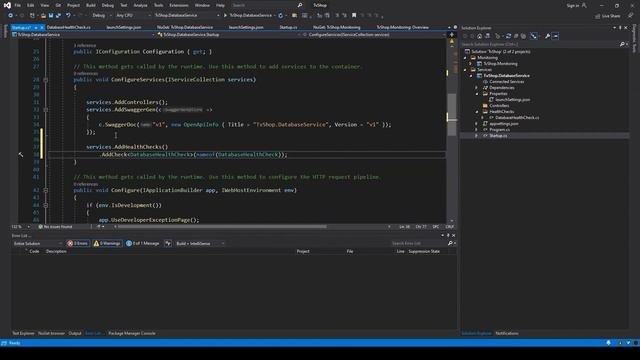Screen dimensions: 640x360
Task: Open the Debug menu
Action: [x=108, y=5]
